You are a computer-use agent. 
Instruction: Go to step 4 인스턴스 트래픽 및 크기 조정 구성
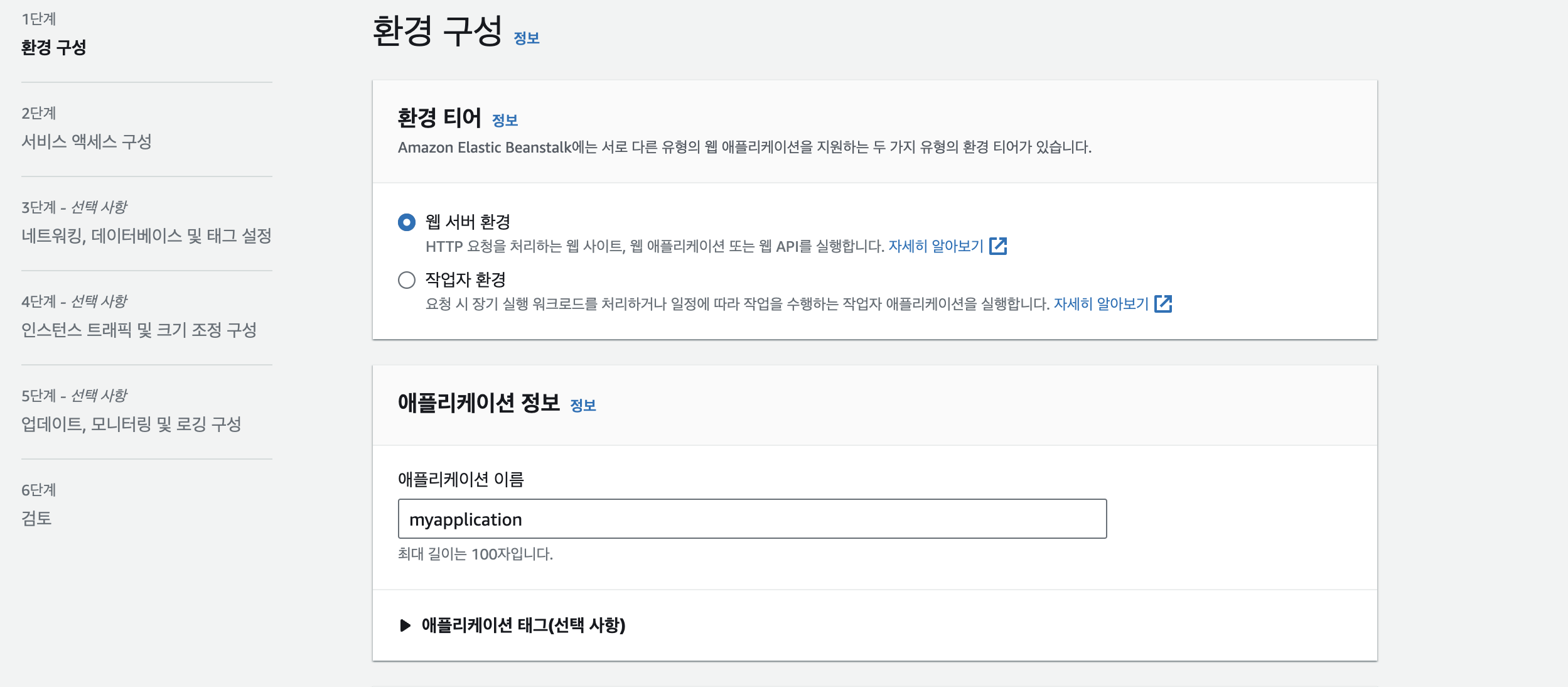click(139, 330)
